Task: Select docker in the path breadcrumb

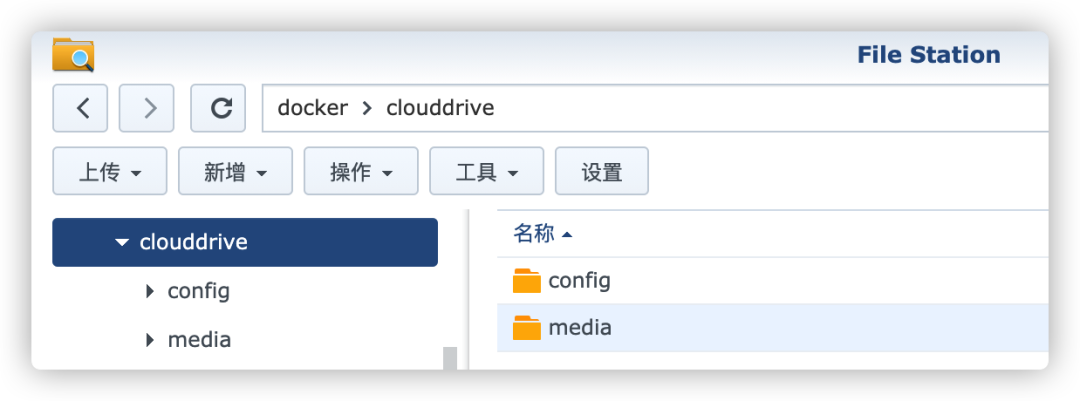Action: tap(313, 108)
